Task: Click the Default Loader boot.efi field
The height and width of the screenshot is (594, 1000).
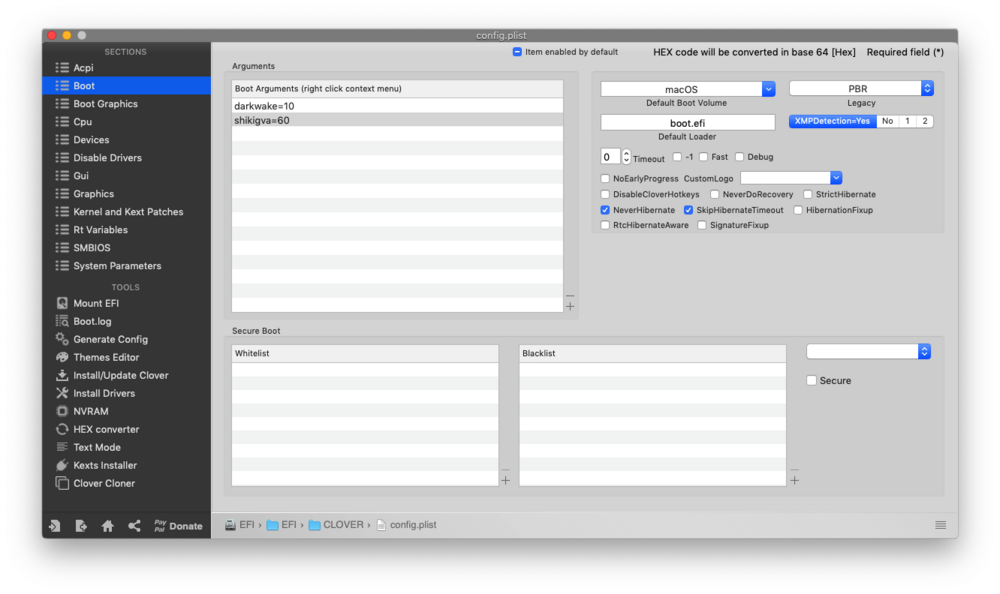Action: [x=687, y=122]
